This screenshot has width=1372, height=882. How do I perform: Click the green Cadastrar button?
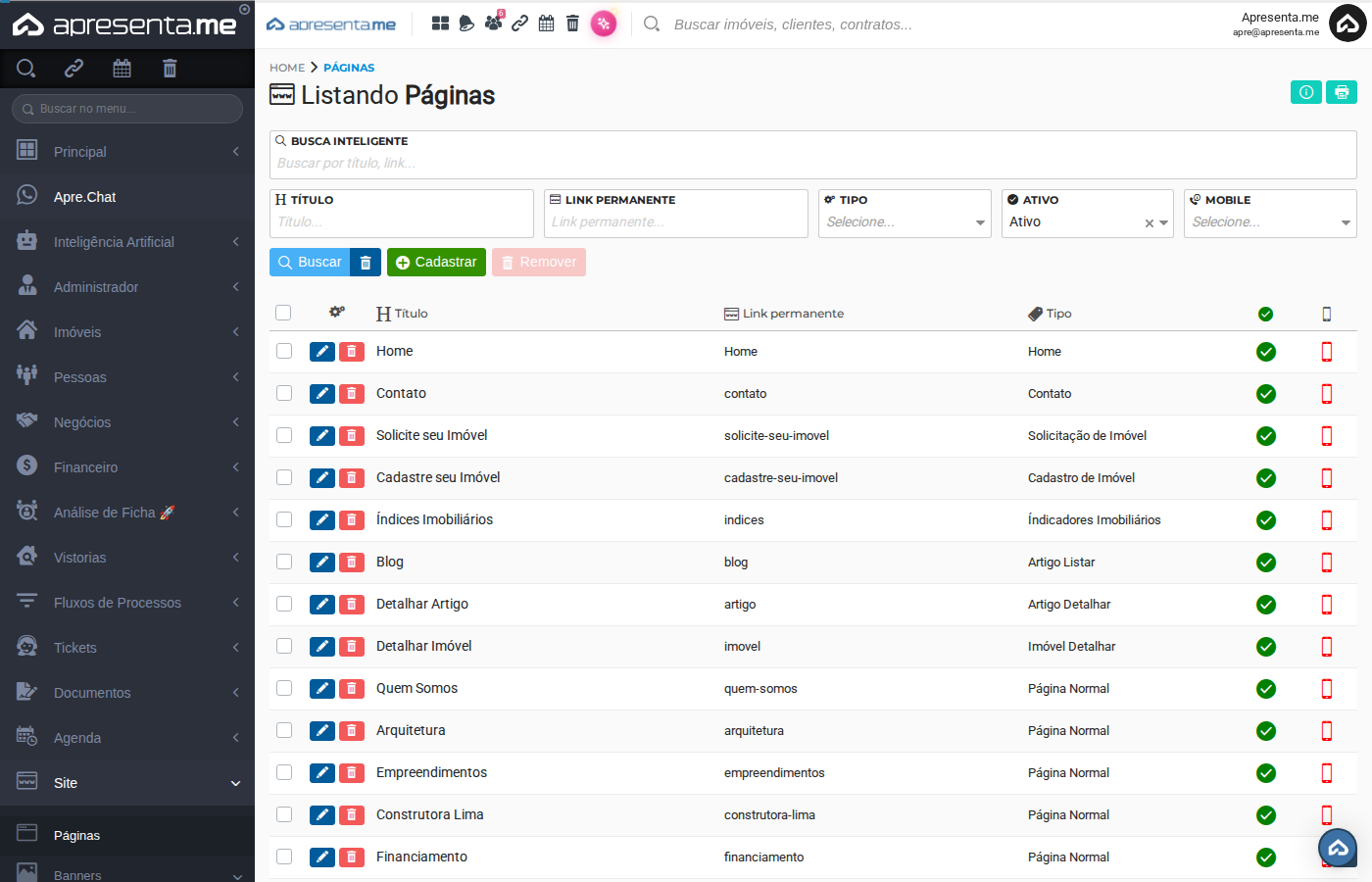coord(436,263)
